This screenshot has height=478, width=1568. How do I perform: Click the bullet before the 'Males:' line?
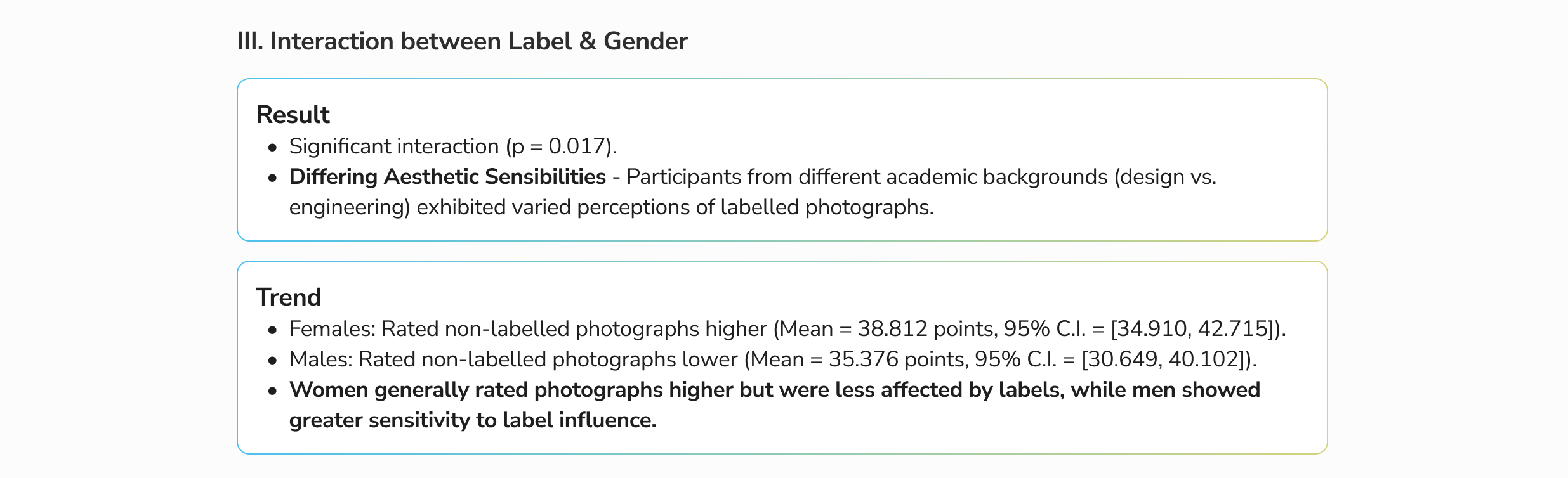click(273, 361)
